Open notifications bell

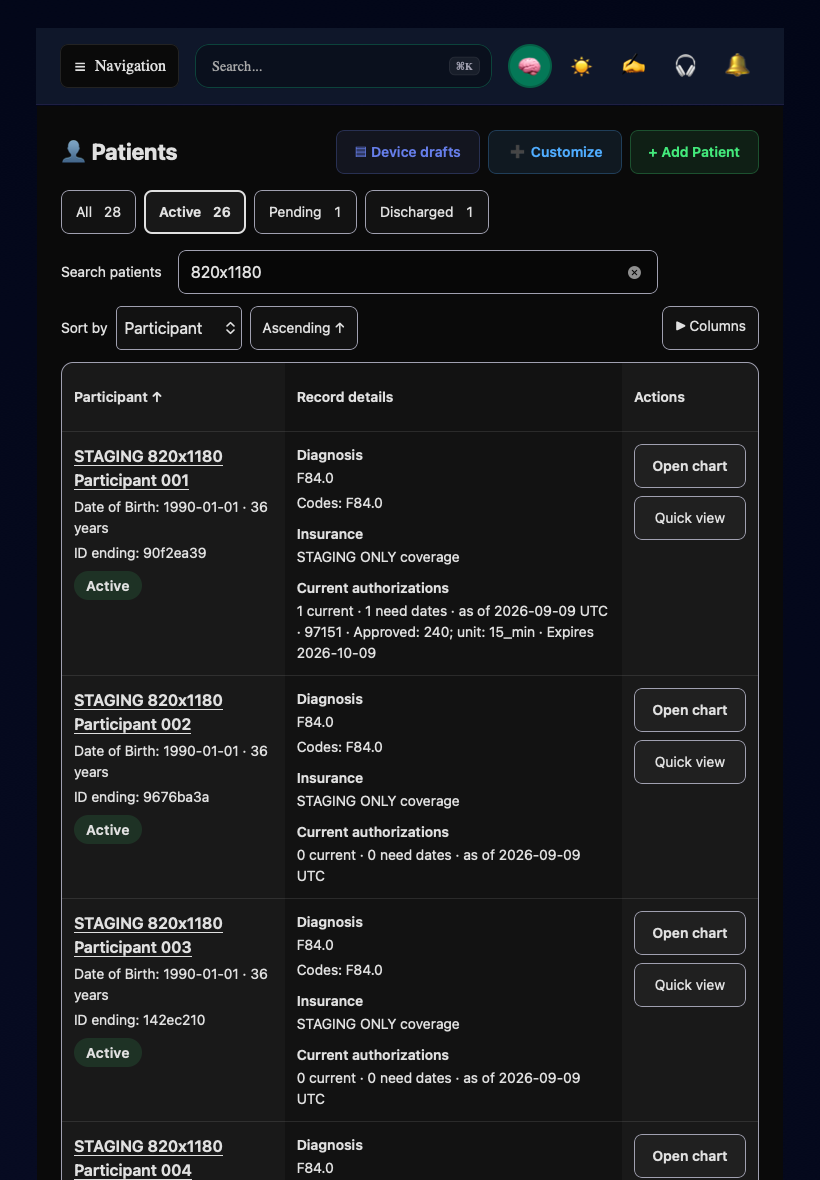(x=737, y=66)
